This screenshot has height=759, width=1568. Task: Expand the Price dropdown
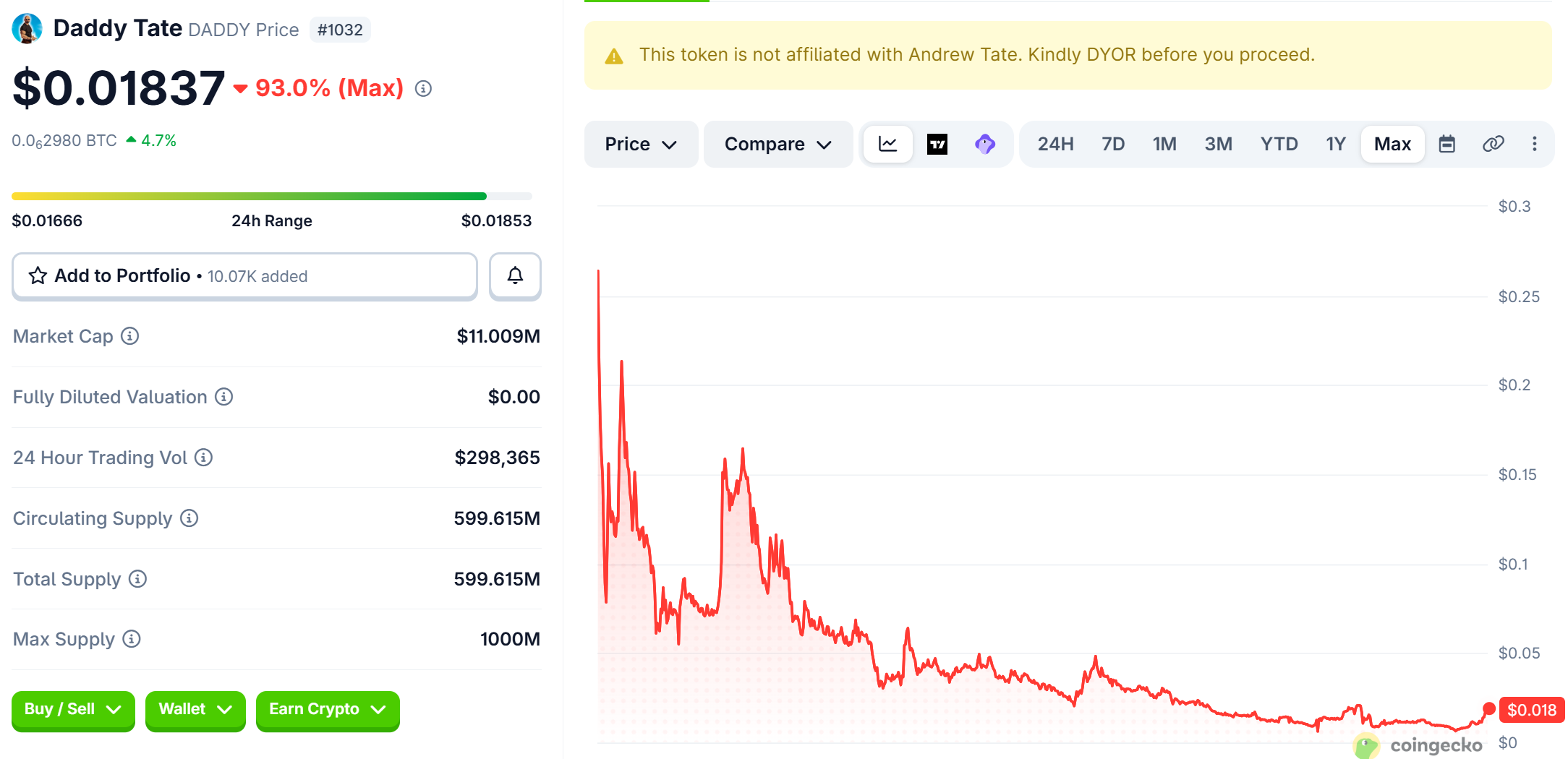[641, 144]
